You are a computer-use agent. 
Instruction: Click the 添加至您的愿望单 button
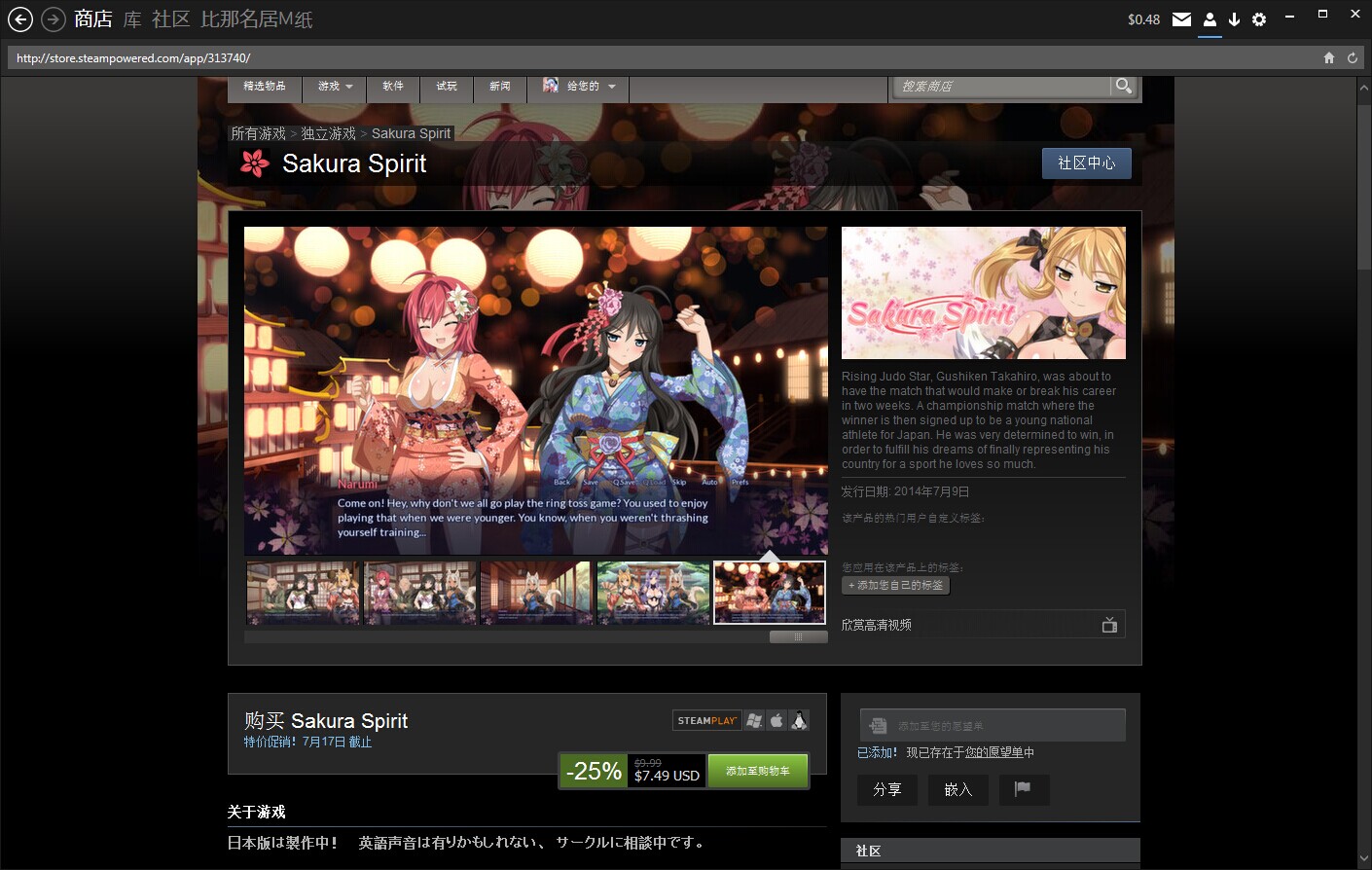[993, 726]
